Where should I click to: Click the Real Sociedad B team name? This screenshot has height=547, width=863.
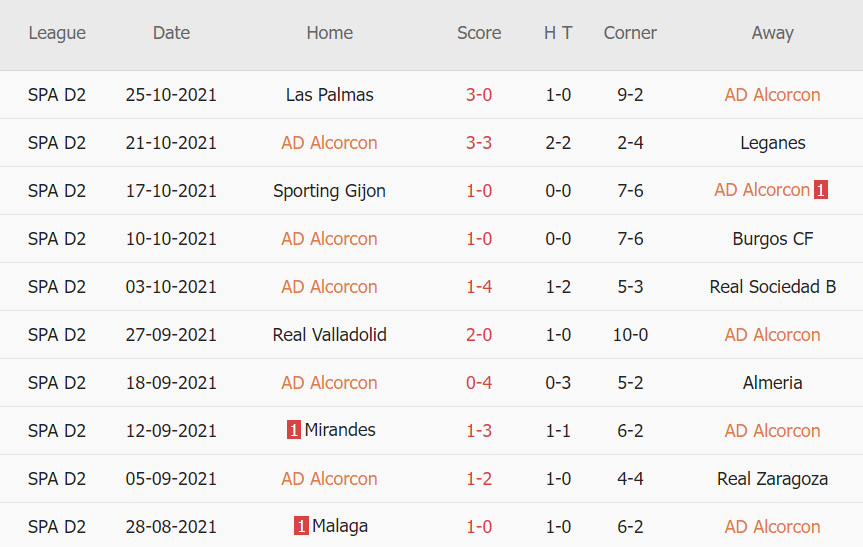(772, 287)
